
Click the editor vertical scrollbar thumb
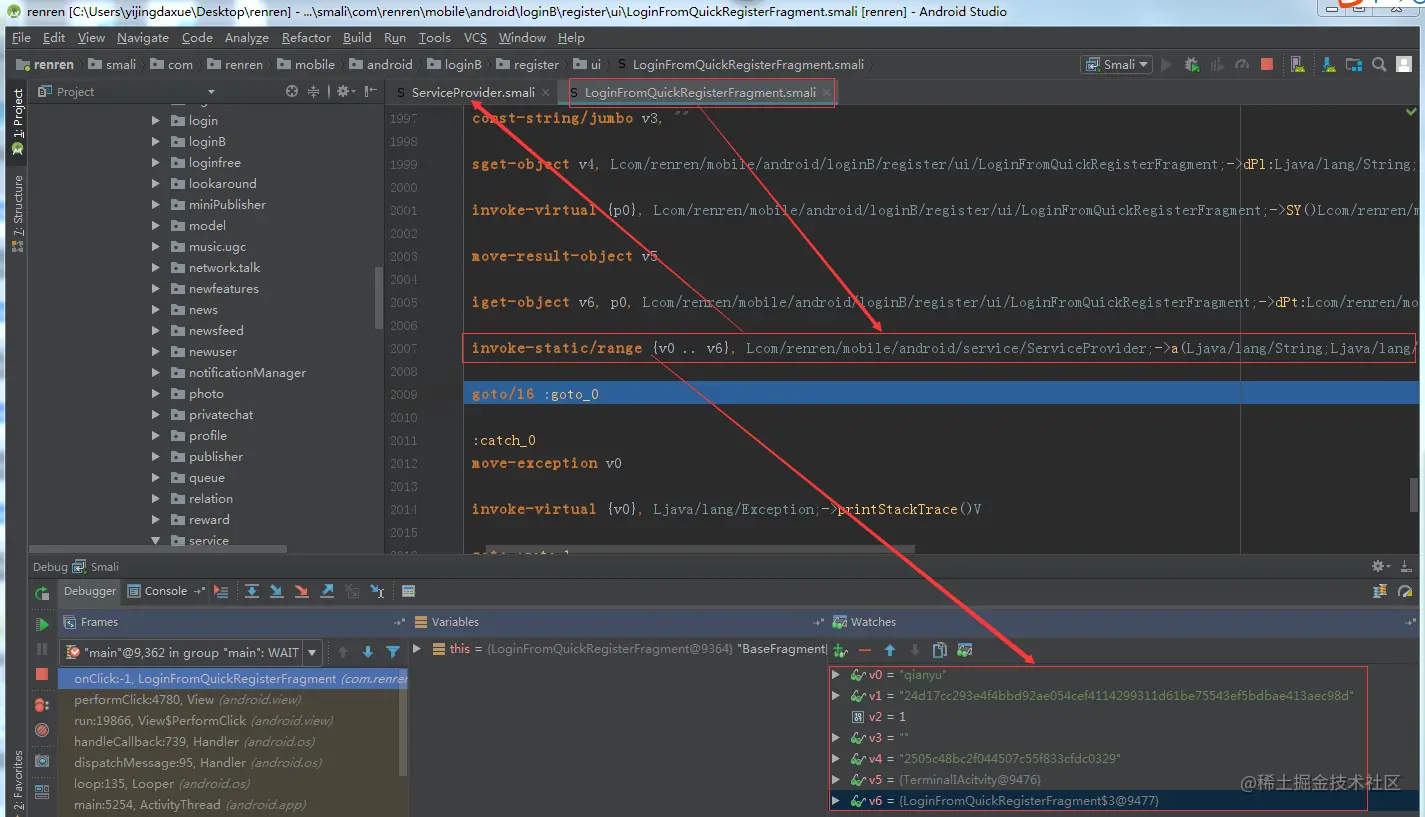pyautogui.click(x=1414, y=494)
